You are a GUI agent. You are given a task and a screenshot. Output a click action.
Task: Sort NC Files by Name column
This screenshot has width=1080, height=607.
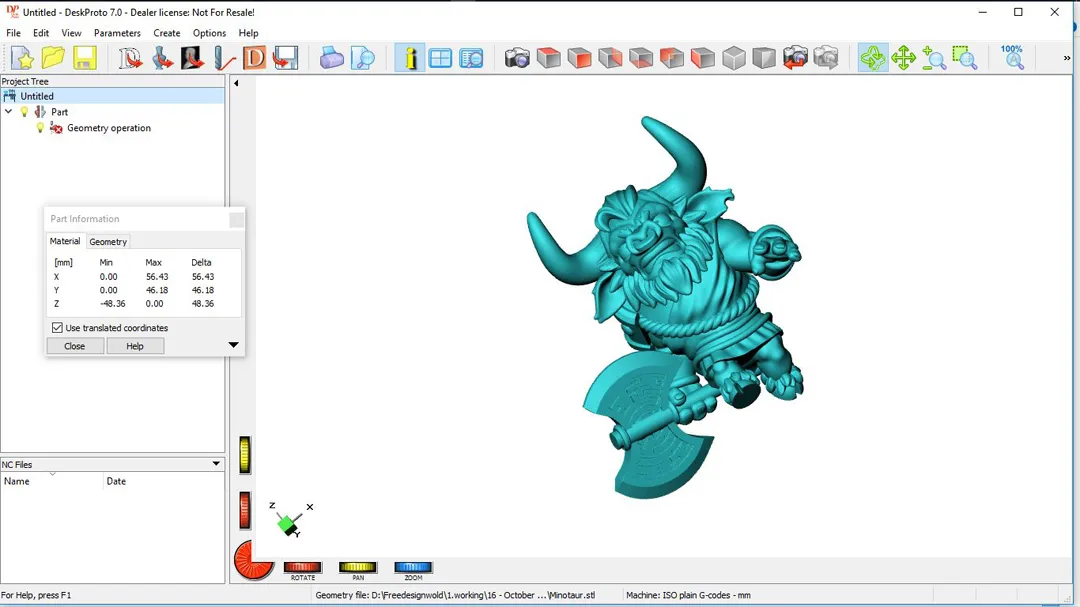tap(52, 481)
